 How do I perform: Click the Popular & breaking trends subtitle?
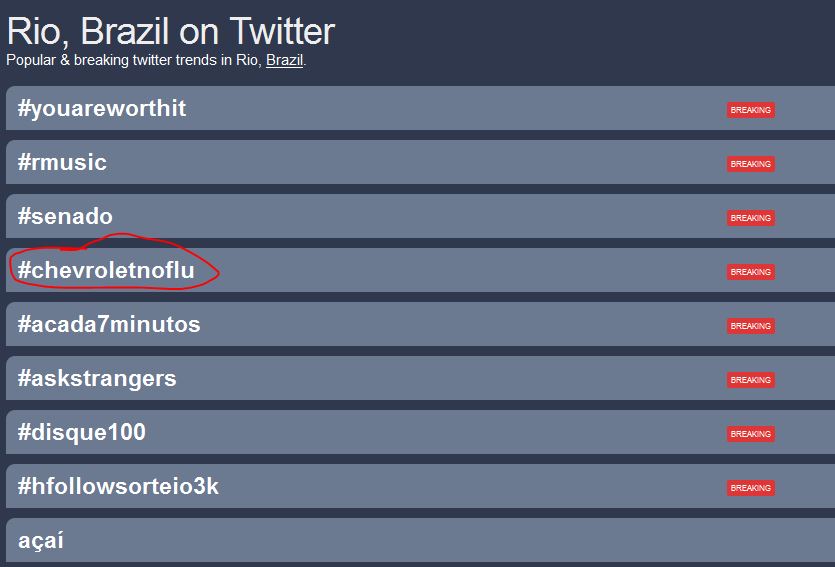tap(156, 60)
